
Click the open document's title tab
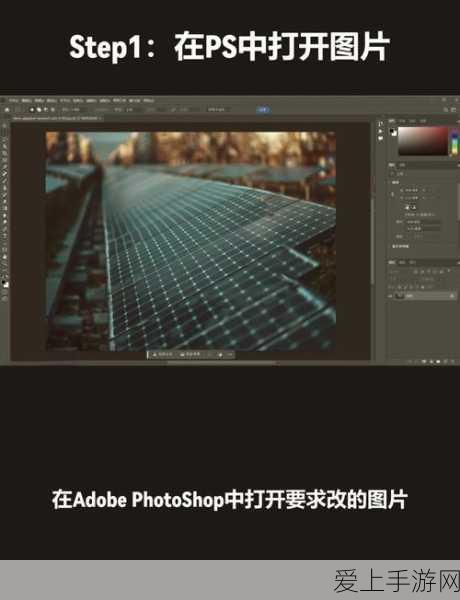click(57, 119)
